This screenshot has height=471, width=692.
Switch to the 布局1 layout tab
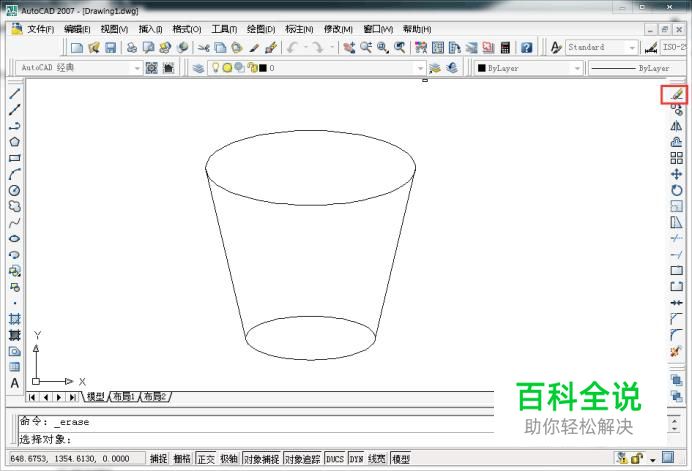(124, 396)
